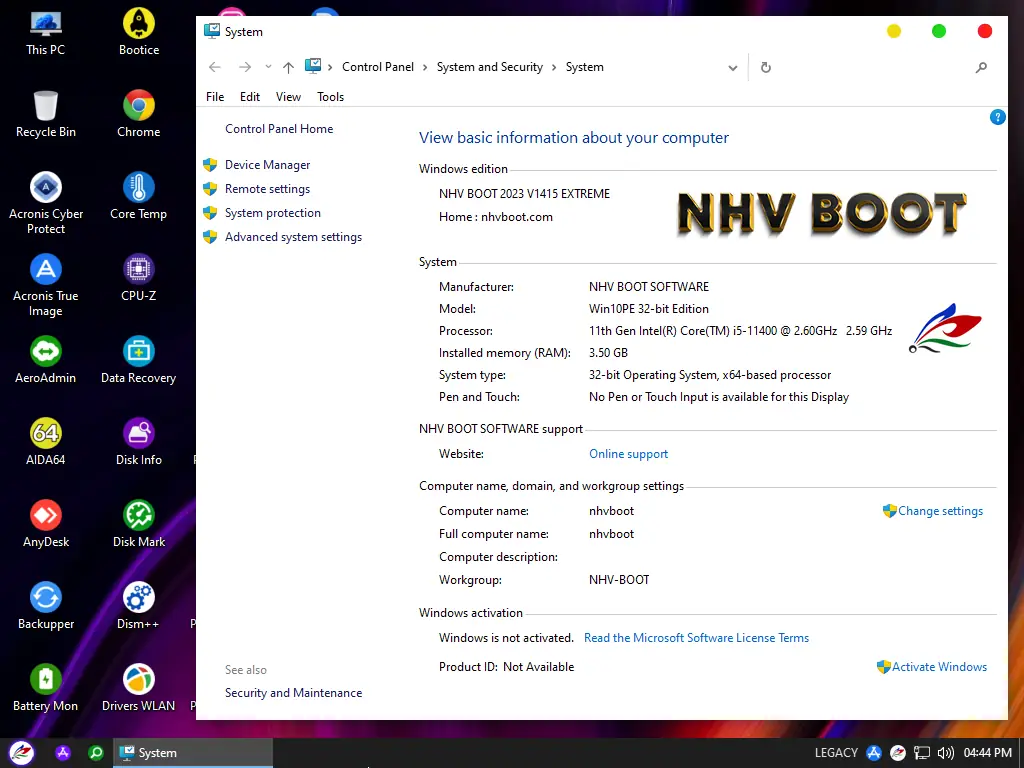The image size is (1024, 768).
Task: Open the volume speaker tray icon
Action: pyautogui.click(x=946, y=753)
